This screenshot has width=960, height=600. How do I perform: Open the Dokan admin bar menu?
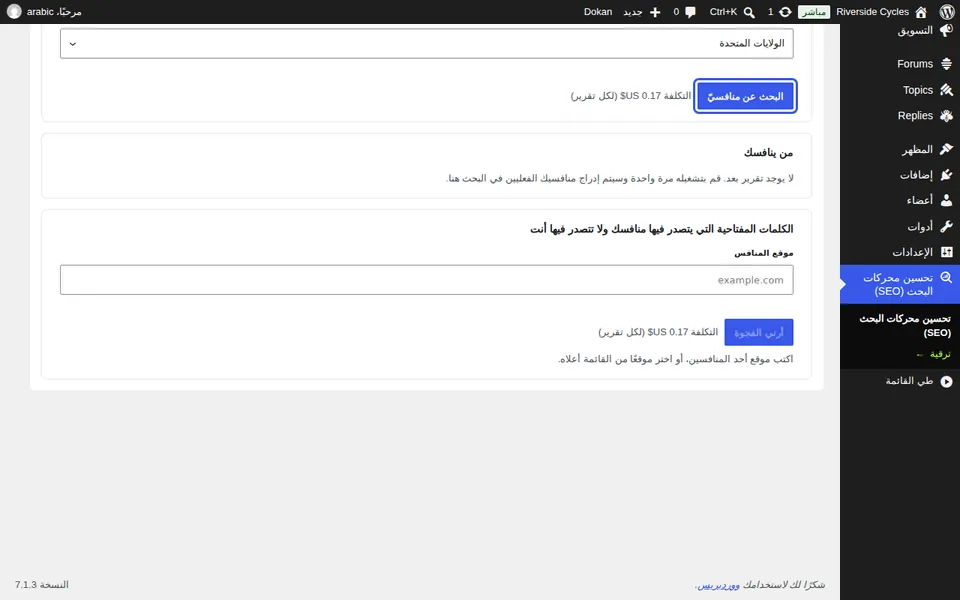tap(598, 12)
